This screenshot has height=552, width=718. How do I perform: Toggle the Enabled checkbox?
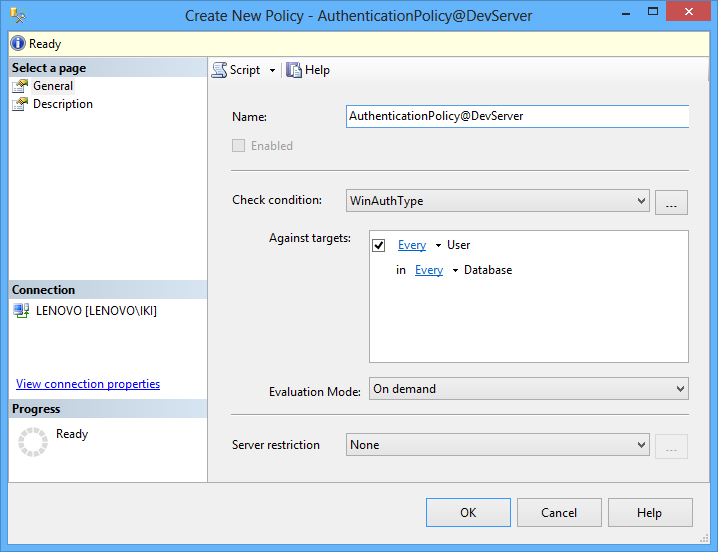238,146
